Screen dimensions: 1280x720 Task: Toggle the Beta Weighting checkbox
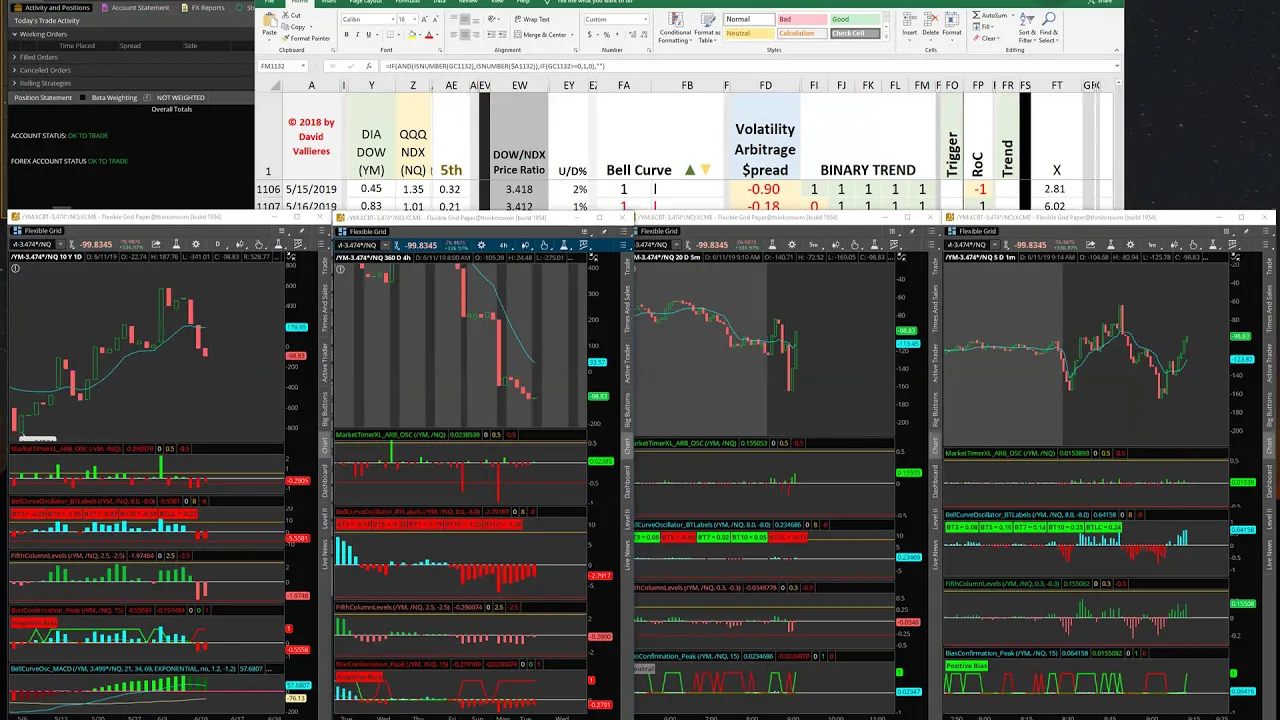[x=85, y=98]
